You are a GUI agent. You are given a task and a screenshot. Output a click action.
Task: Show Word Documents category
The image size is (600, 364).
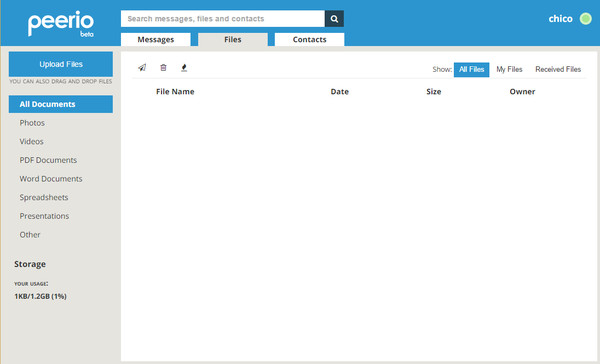pos(51,179)
